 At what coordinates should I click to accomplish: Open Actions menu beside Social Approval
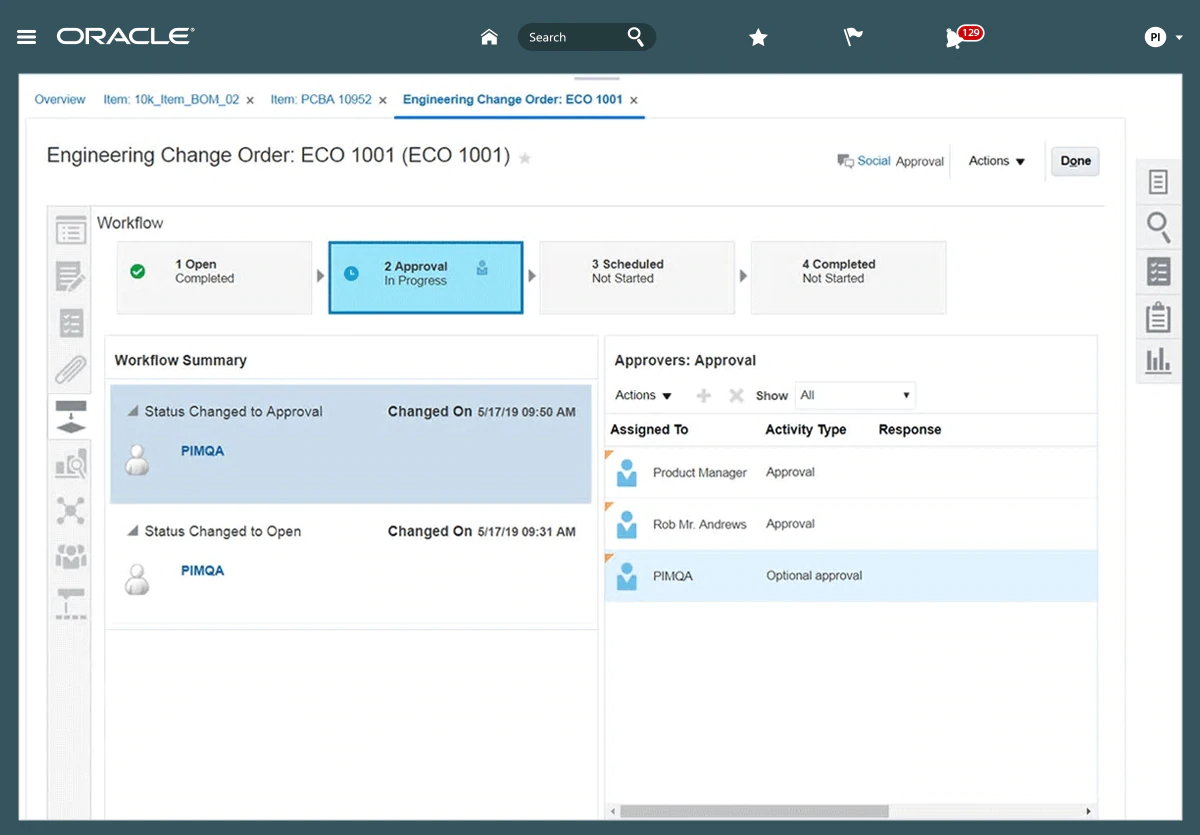tap(997, 161)
